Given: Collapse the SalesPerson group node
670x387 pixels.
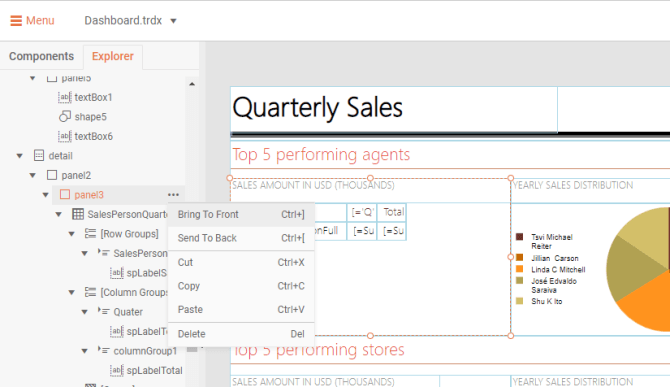Looking at the screenshot, I should click(x=85, y=253).
